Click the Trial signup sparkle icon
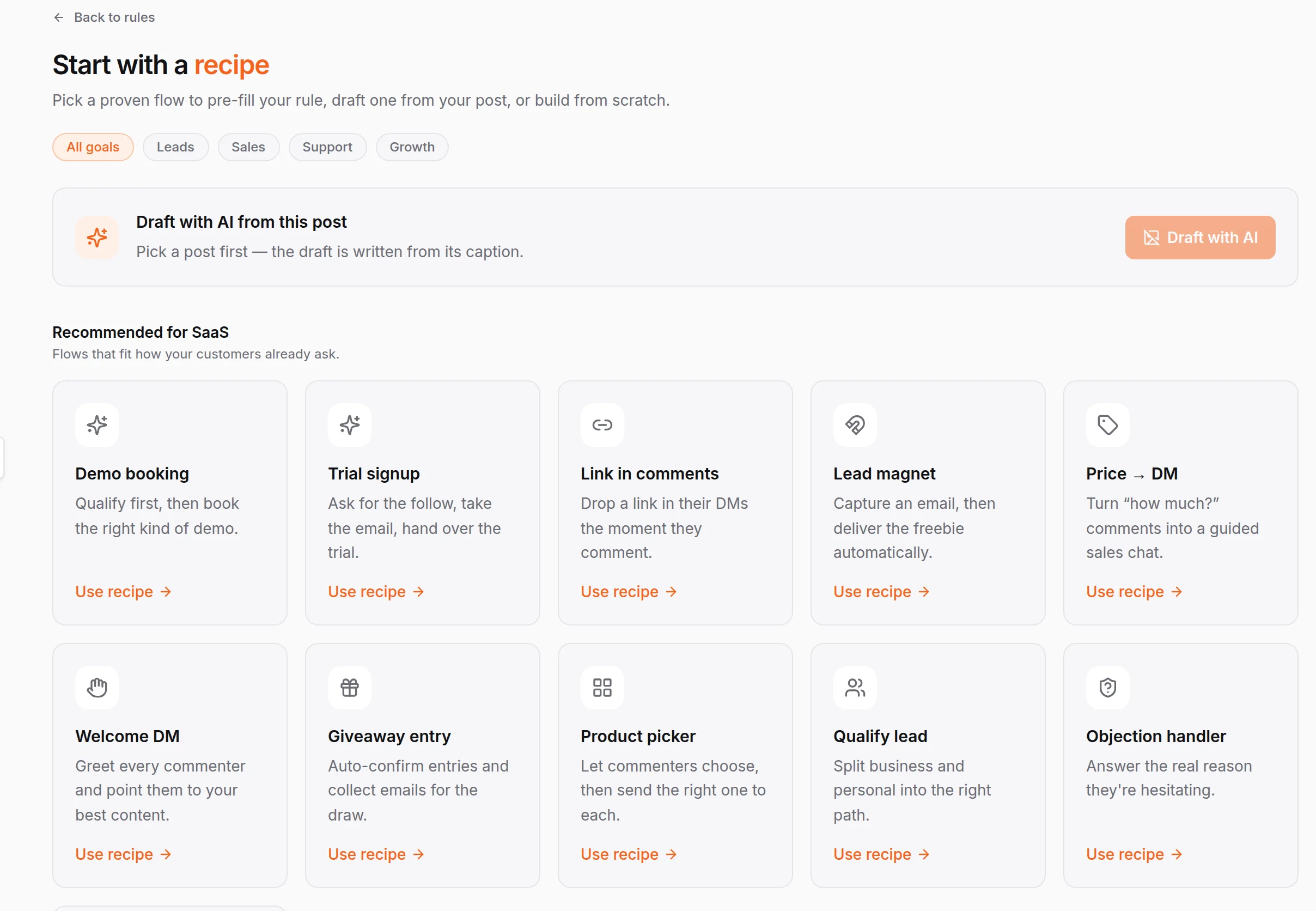This screenshot has height=911, width=1316. tap(350, 424)
